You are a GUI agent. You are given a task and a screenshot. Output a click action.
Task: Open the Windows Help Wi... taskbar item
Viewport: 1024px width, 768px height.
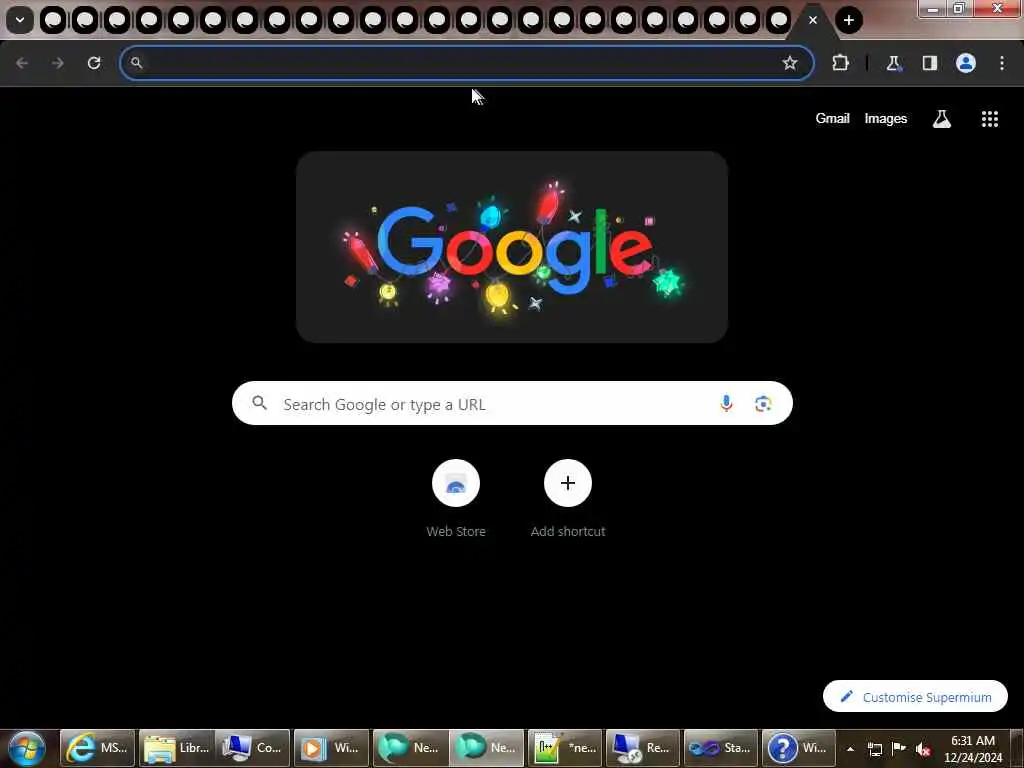[799, 748]
